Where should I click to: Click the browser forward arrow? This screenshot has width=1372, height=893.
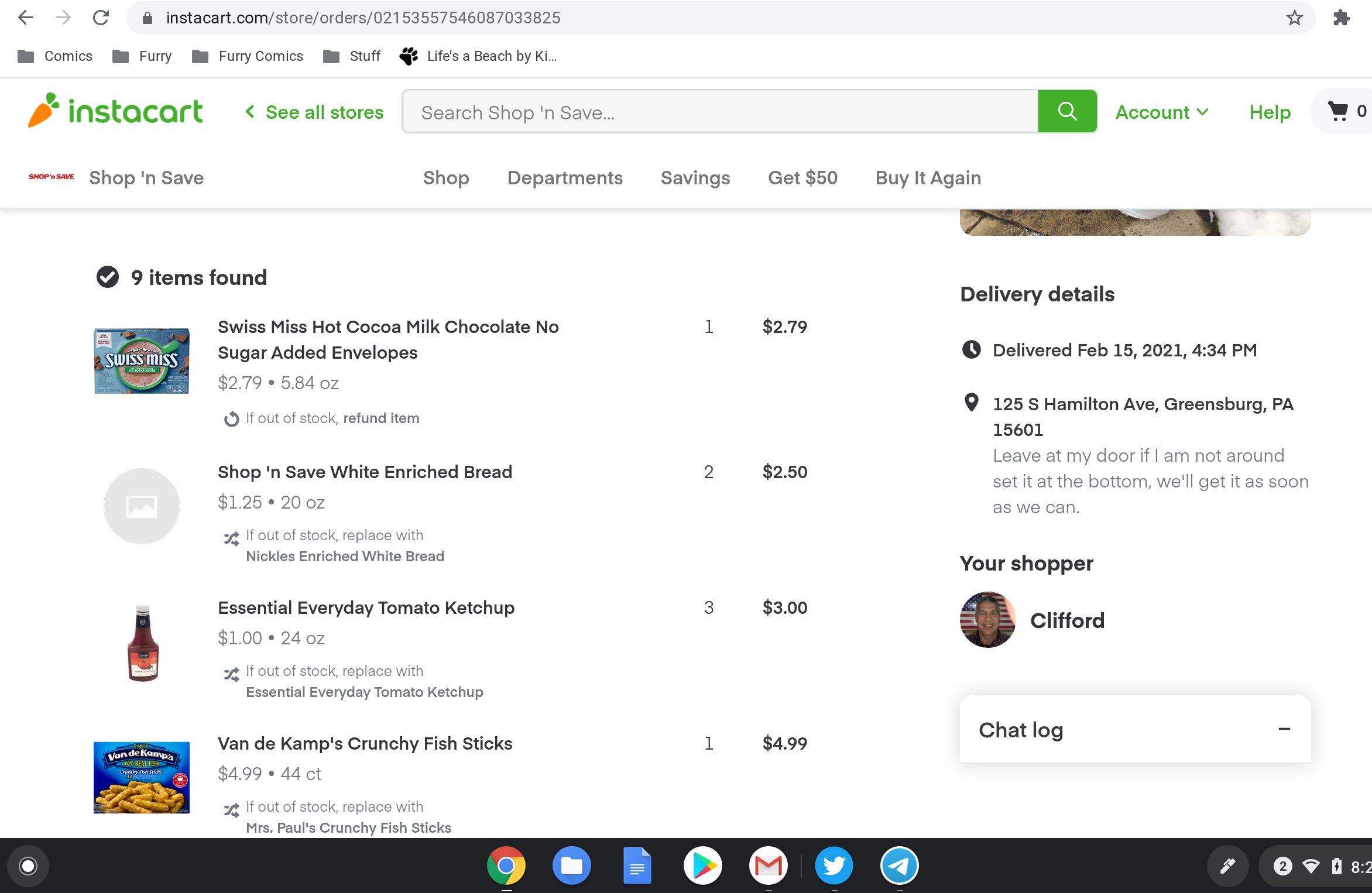click(x=63, y=18)
